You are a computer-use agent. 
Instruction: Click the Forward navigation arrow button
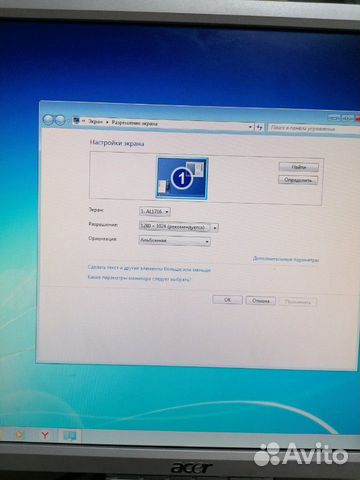tap(60, 120)
